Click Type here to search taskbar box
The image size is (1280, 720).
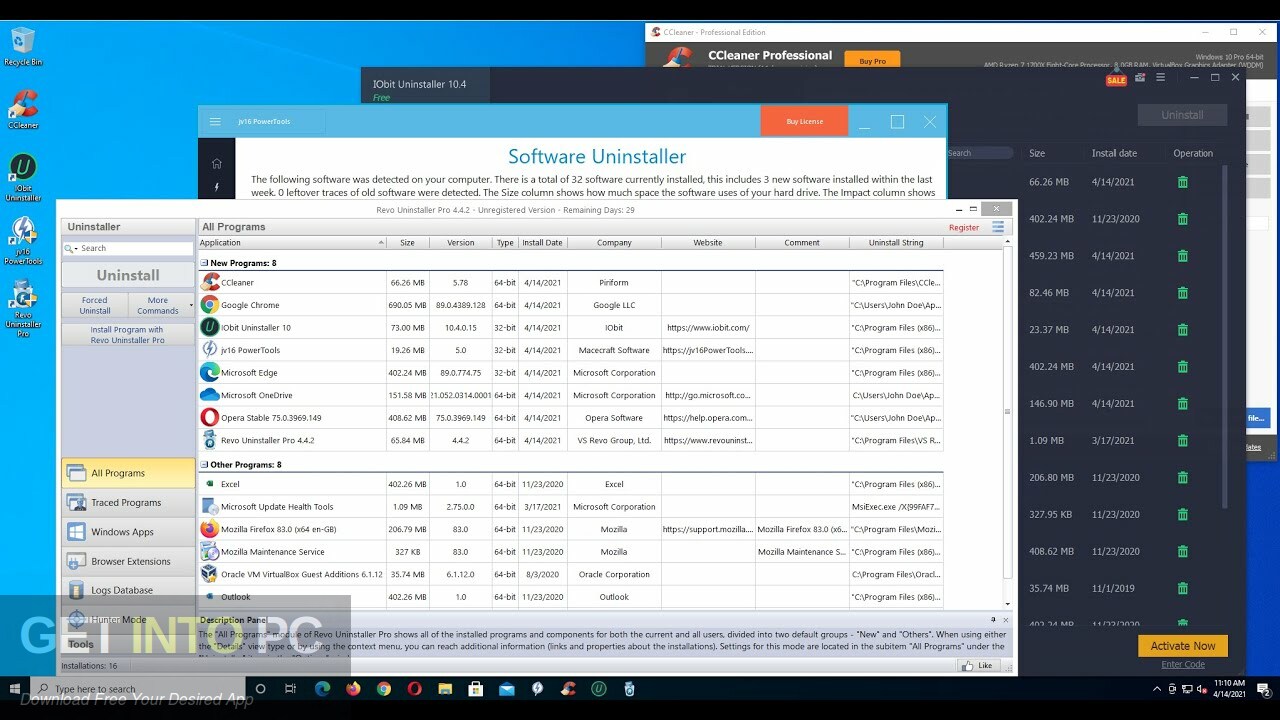[138, 689]
